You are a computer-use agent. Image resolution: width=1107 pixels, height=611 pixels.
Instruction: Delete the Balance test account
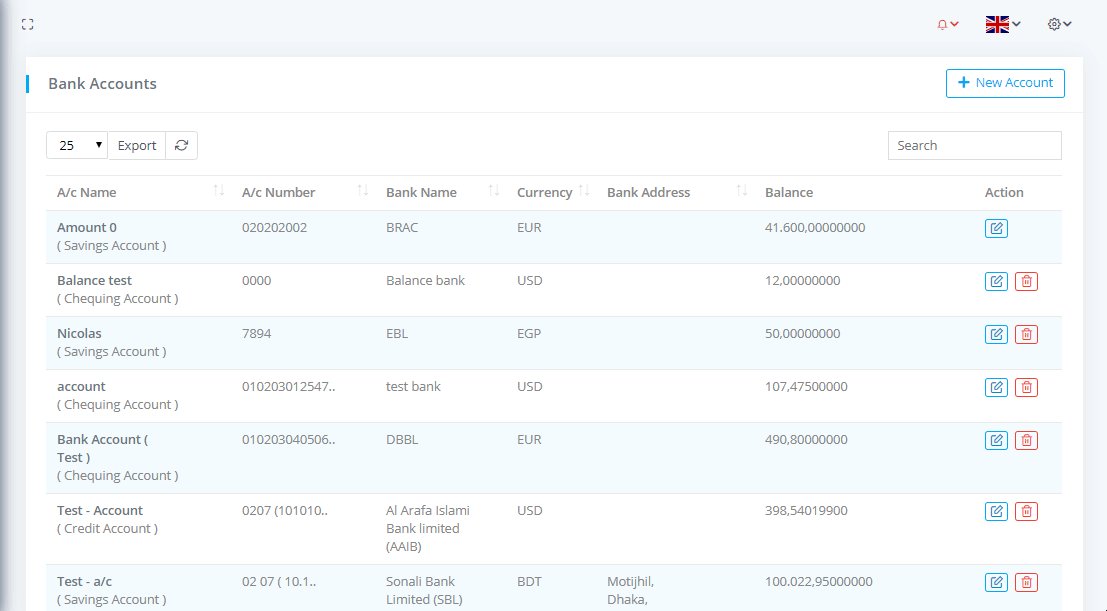pyautogui.click(x=1026, y=282)
